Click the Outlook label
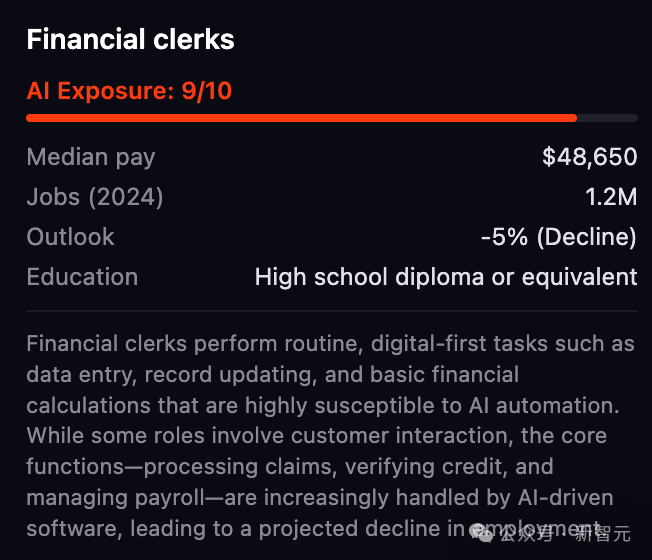Image resolution: width=652 pixels, height=560 pixels. (71, 237)
